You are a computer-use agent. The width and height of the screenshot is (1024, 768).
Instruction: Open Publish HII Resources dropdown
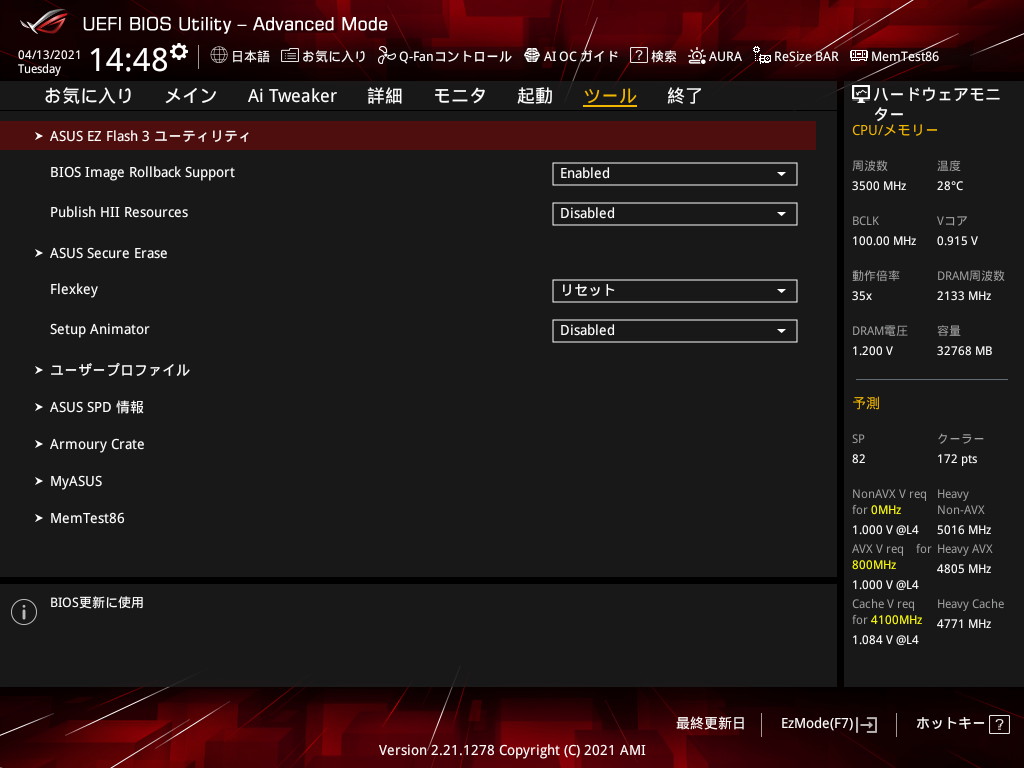675,214
